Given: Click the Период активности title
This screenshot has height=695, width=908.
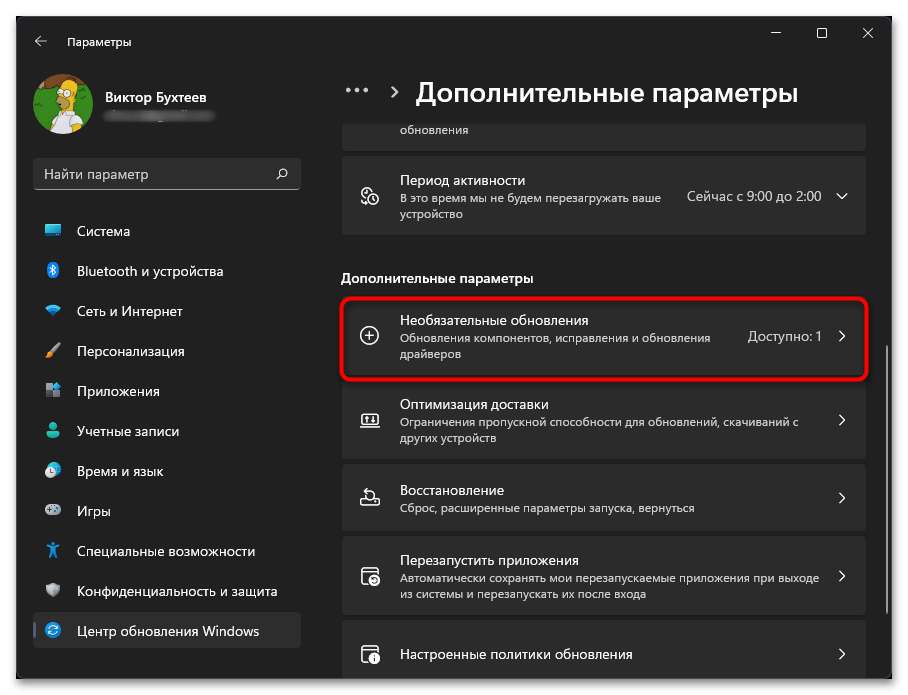Looking at the screenshot, I should [x=462, y=180].
